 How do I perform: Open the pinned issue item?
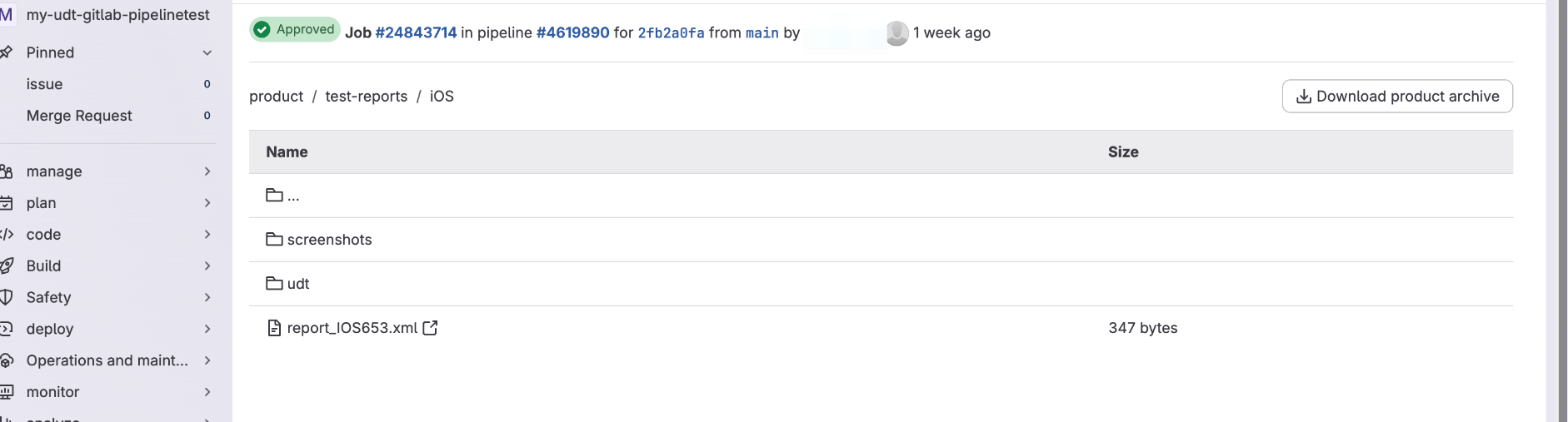coord(44,84)
